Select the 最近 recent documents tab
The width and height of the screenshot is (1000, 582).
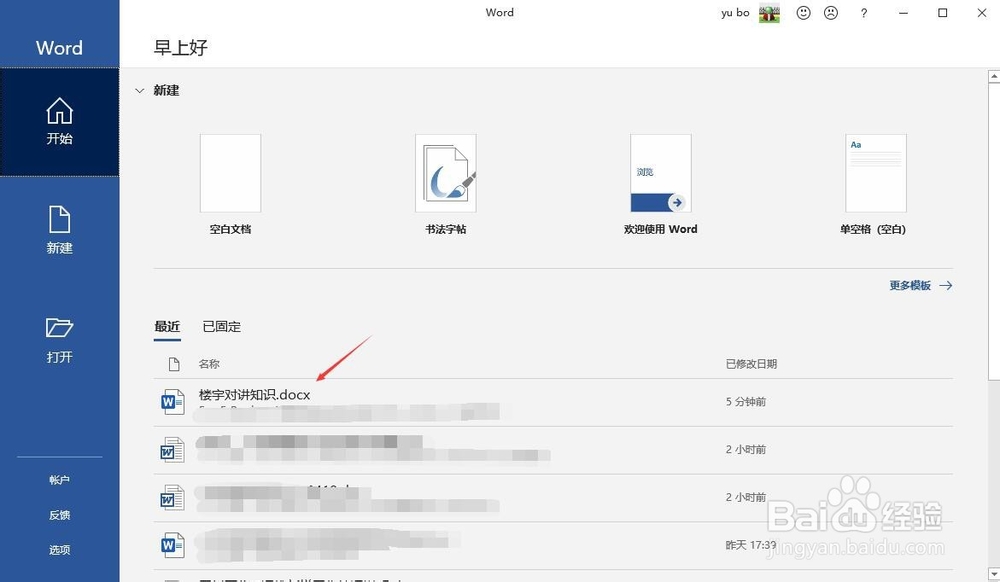coord(168,326)
